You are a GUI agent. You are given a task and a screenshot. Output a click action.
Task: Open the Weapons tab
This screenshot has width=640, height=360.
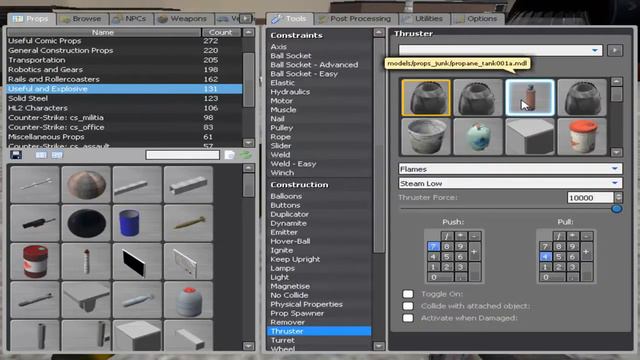tap(183, 19)
